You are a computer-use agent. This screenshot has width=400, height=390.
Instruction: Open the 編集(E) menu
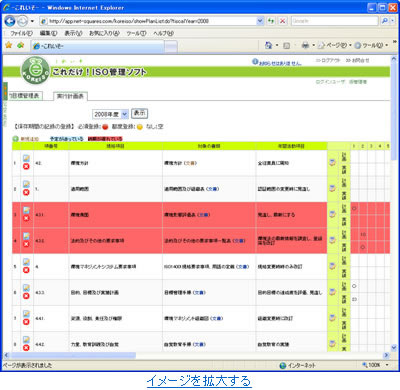[48, 33]
